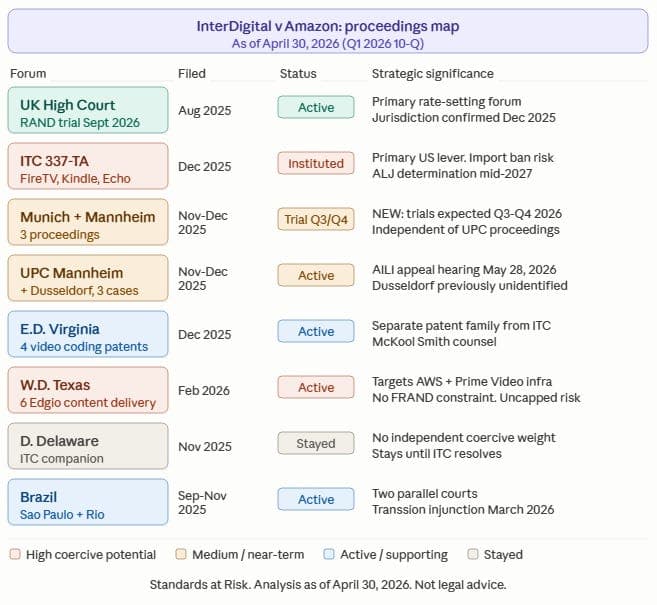This screenshot has width=657, height=605.
Task: Click 'Aug 2025' filed date
Action: point(204,111)
